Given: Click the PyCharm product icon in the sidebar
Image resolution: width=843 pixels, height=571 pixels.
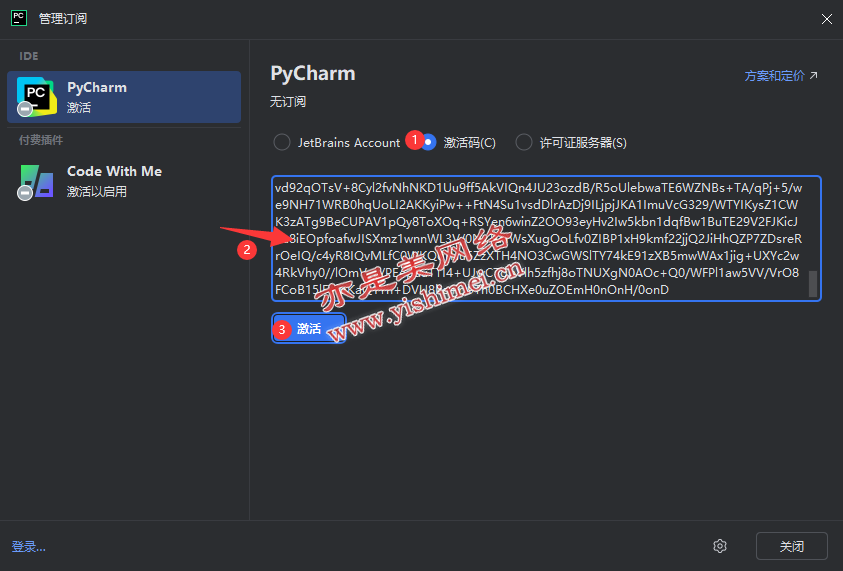Looking at the screenshot, I should click(36, 97).
